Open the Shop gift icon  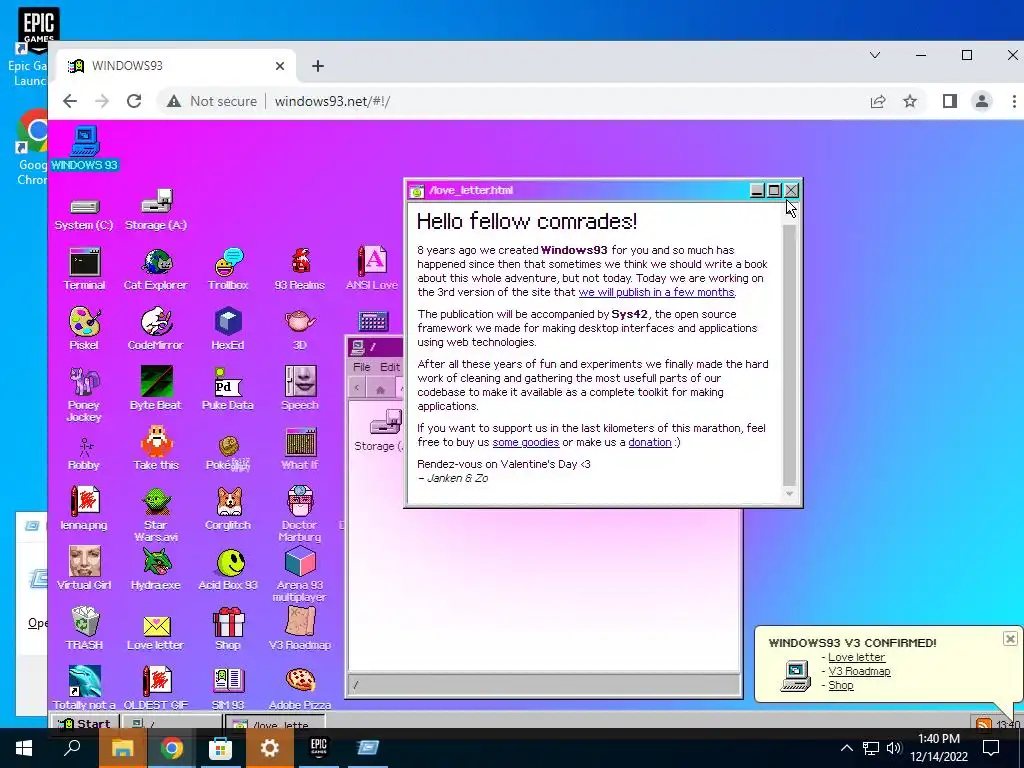pos(228,628)
